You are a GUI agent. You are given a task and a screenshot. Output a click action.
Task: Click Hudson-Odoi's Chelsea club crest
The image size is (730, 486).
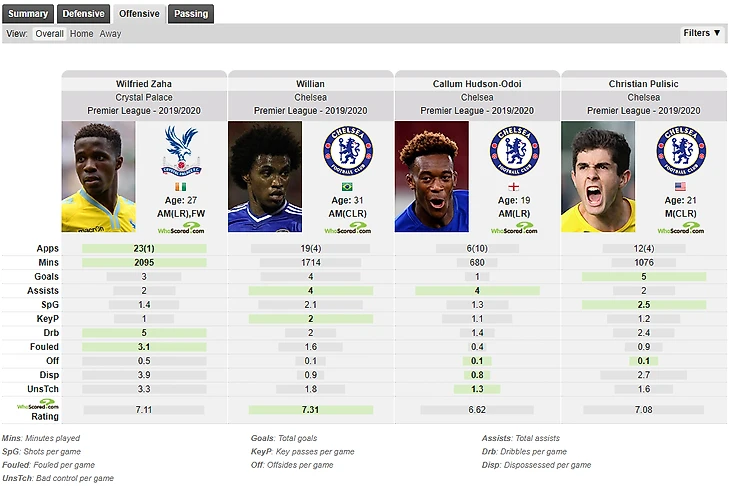click(x=514, y=150)
